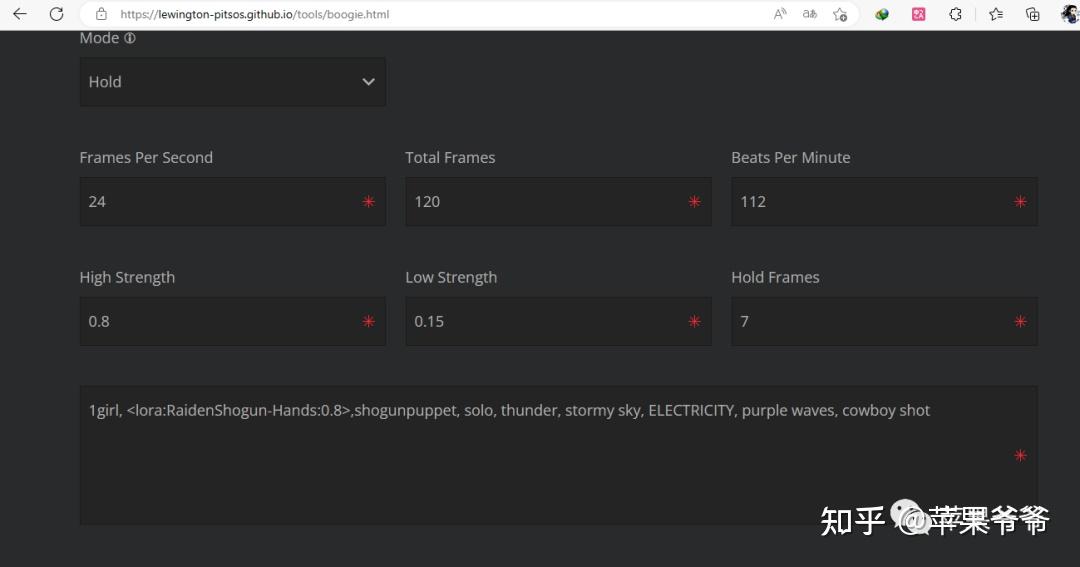This screenshot has width=1080, height=567.
Task: Click the Low Strength input
Action: point(546,321)
